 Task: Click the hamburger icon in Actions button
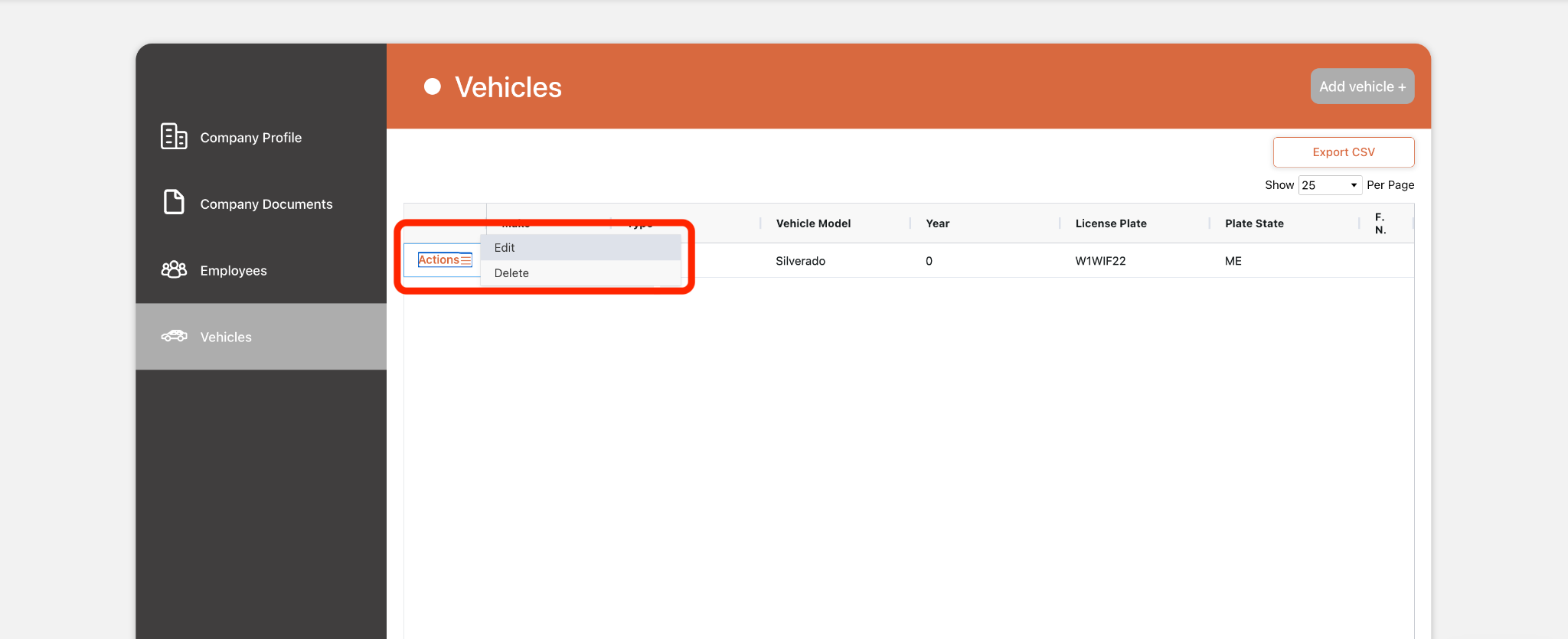(x=465, y=260)
